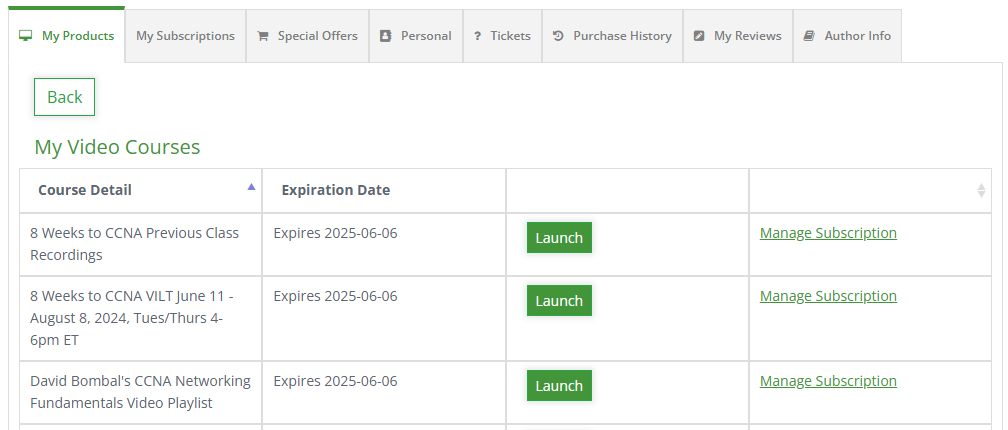Sort by Course Detail using the arrow
Screen dimensions: 1008x430
251,187
